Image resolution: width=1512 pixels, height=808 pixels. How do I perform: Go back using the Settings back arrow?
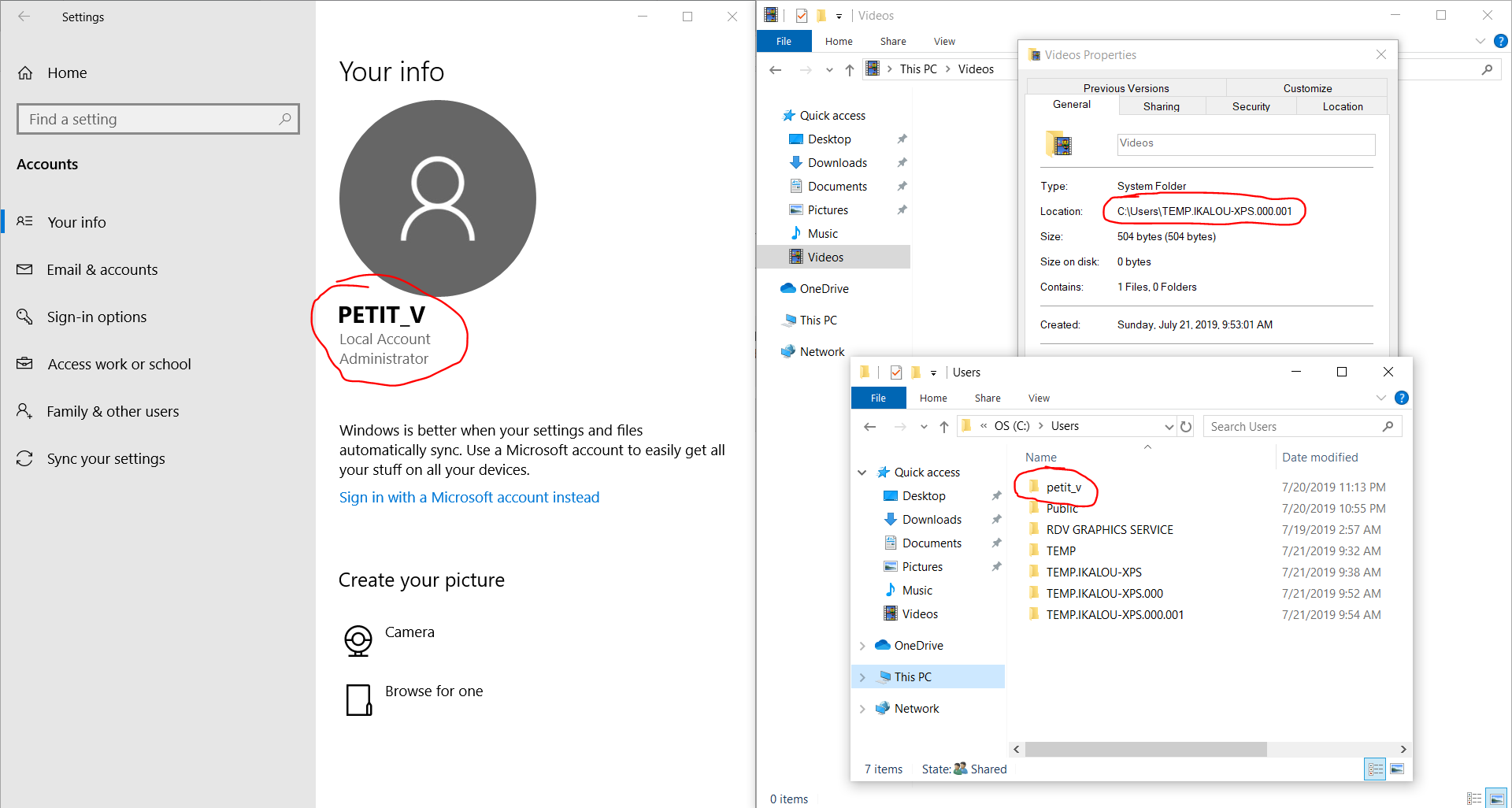[24, 17]
